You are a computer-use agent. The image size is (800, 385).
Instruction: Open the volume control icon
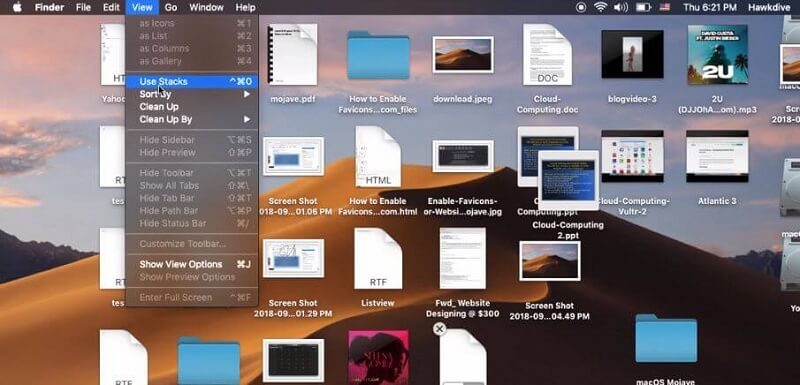coord(621,7)
